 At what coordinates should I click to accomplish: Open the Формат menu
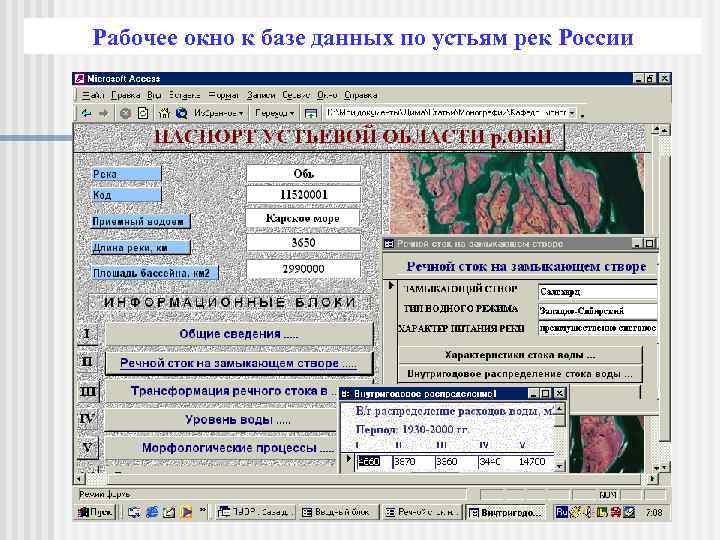(x=224, y=95)
